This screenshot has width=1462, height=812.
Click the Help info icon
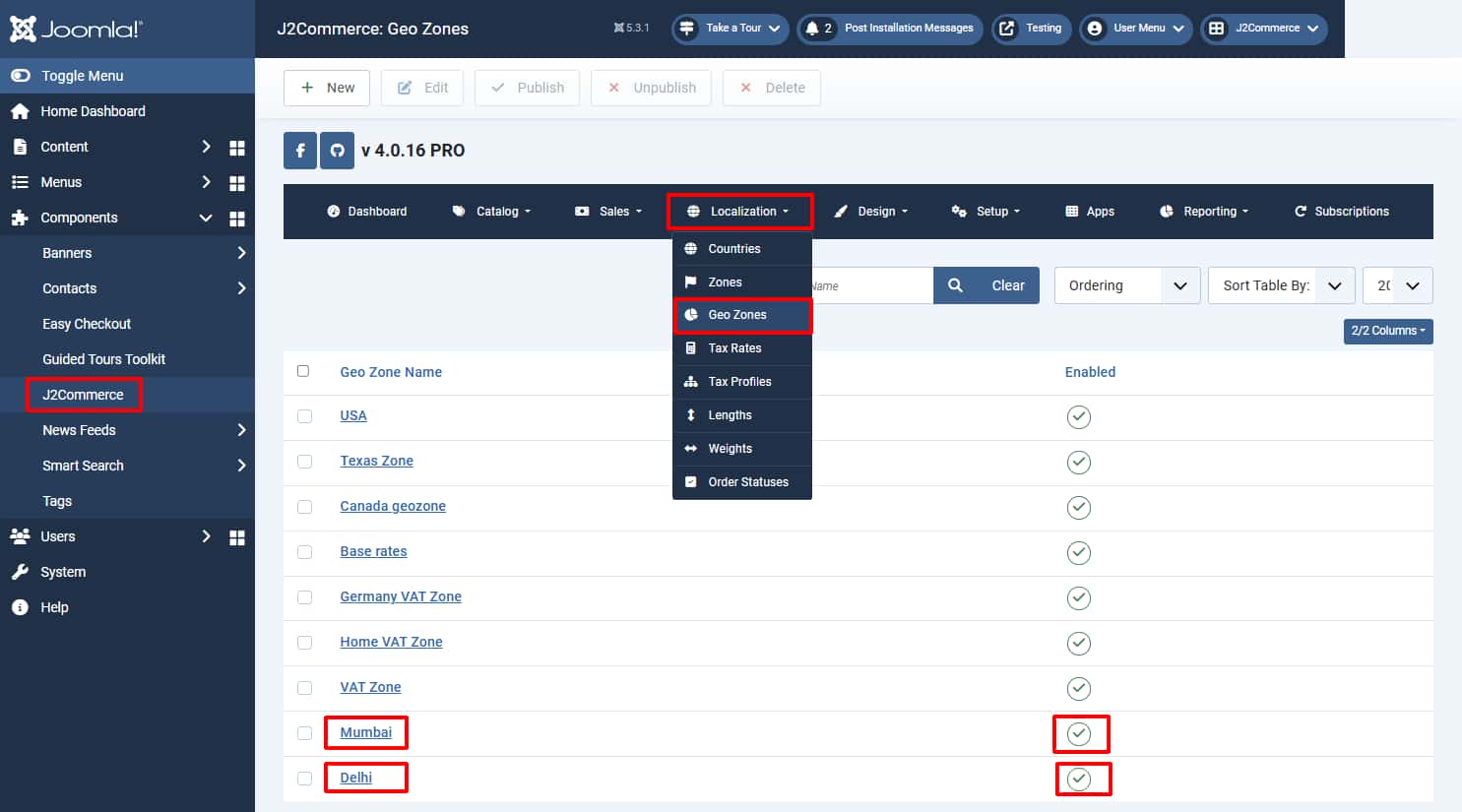click(x=20, y=607)
